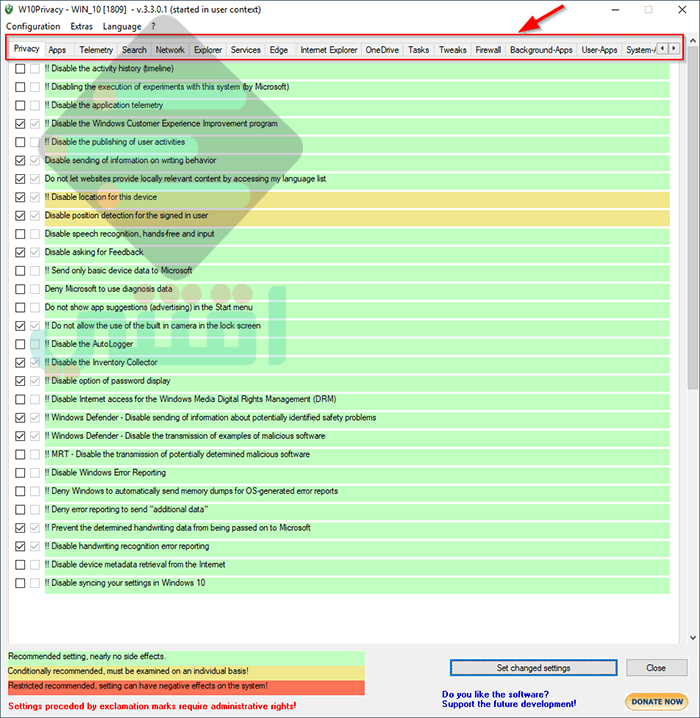Screen dimensions: 700x718
Task: Switch to the User-Apps tab
Action: [x=599, y=50]
